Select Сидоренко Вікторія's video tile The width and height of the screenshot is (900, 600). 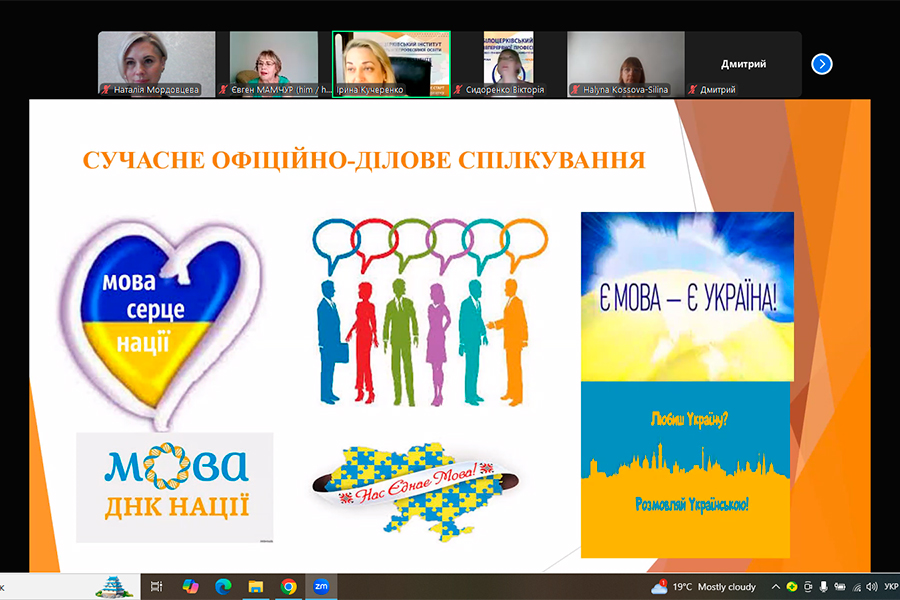click(x=509, y=64)
